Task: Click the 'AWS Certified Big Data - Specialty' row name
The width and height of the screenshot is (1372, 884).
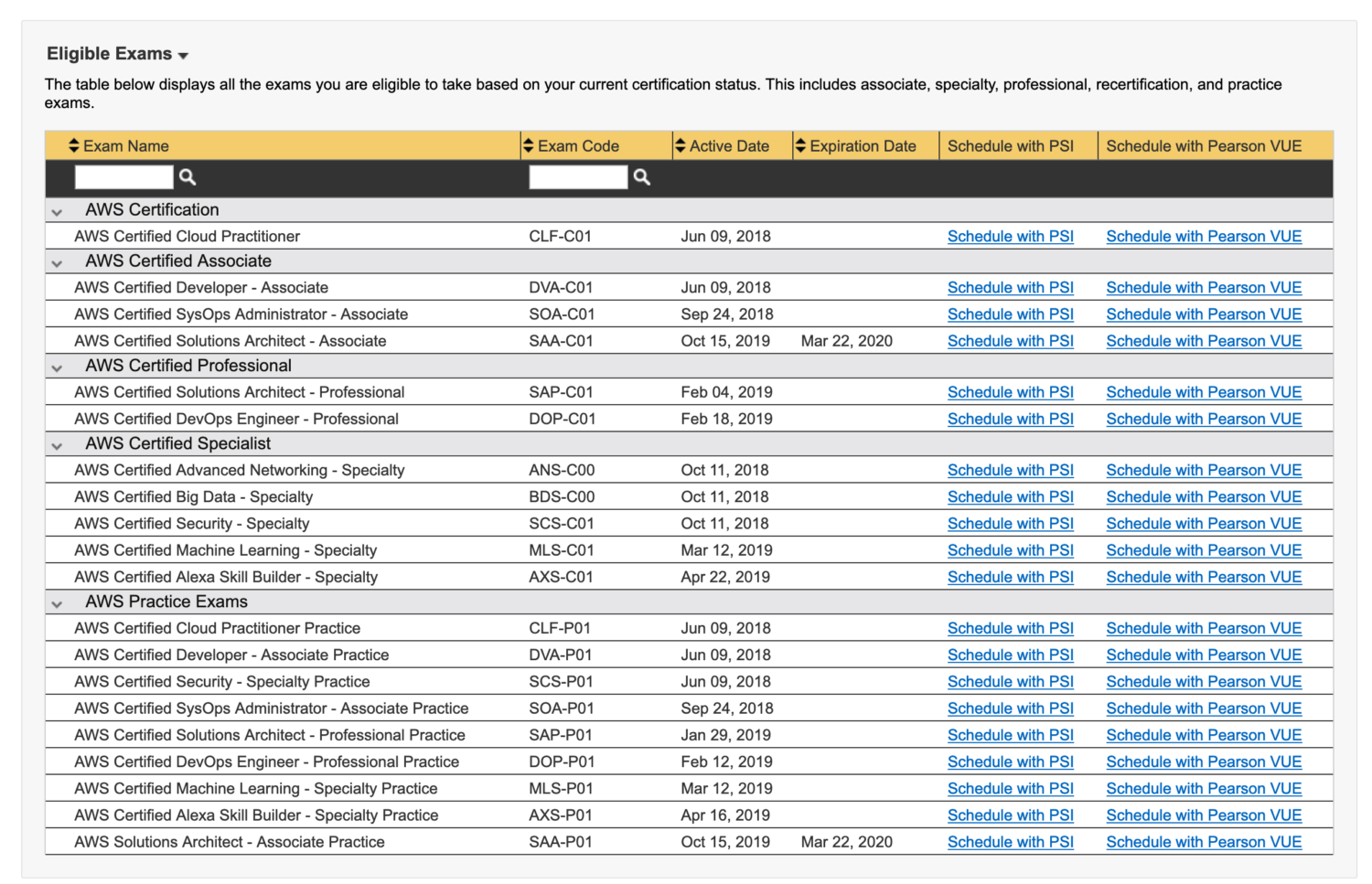Action: [x=194, y=496]
